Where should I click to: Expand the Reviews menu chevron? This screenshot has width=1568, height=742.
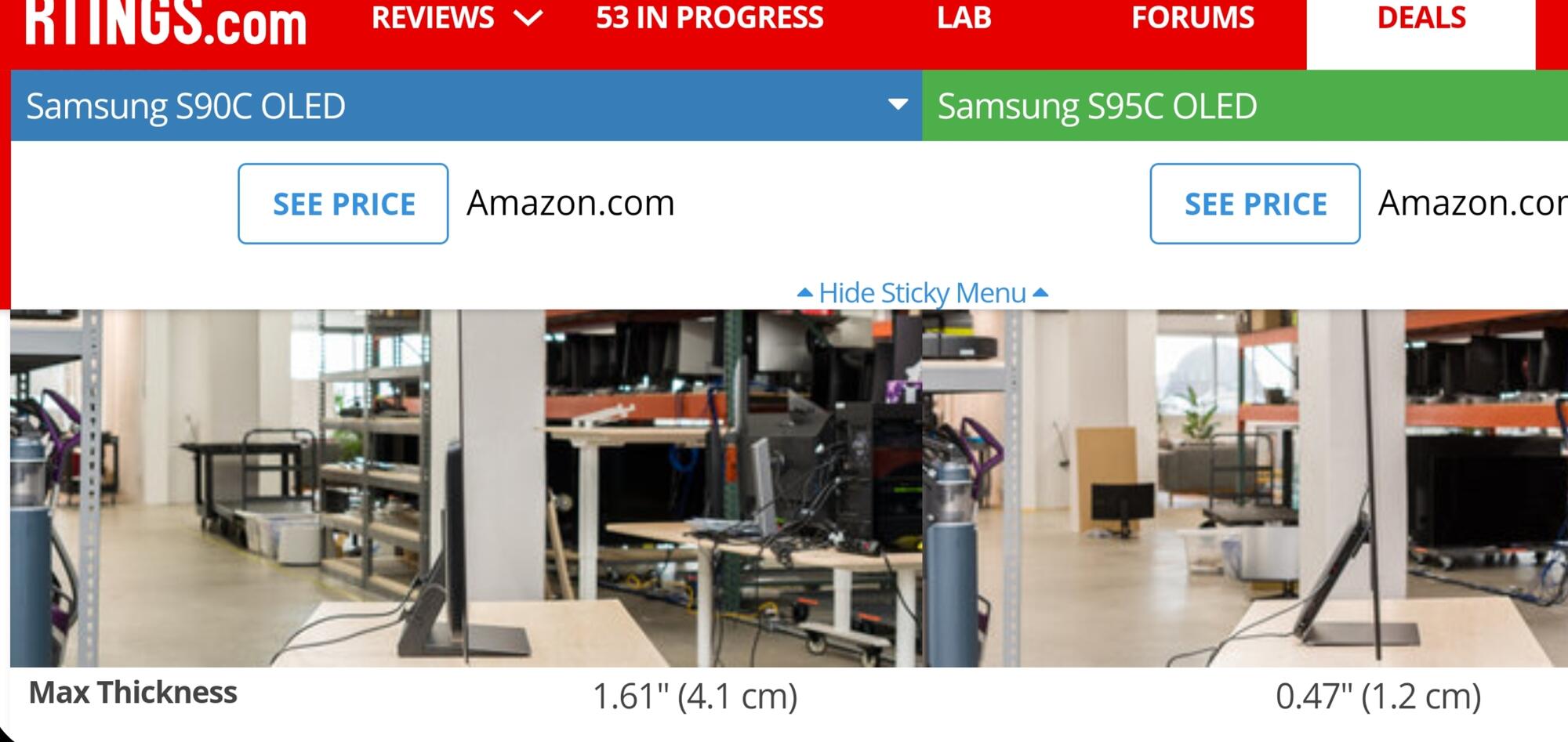(528, 18)
